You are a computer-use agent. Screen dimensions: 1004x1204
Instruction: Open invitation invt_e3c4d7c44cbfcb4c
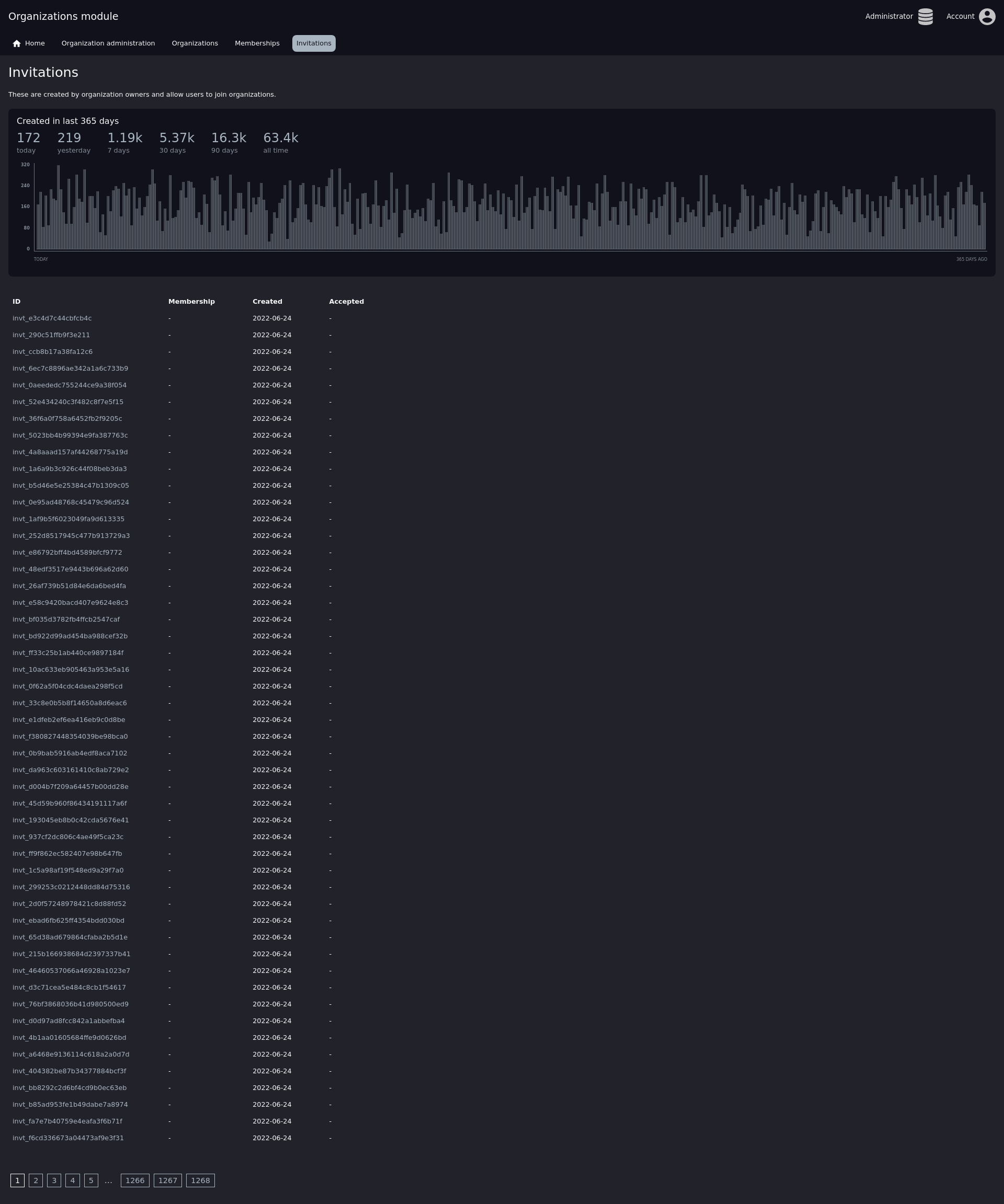tap(52, 318)
